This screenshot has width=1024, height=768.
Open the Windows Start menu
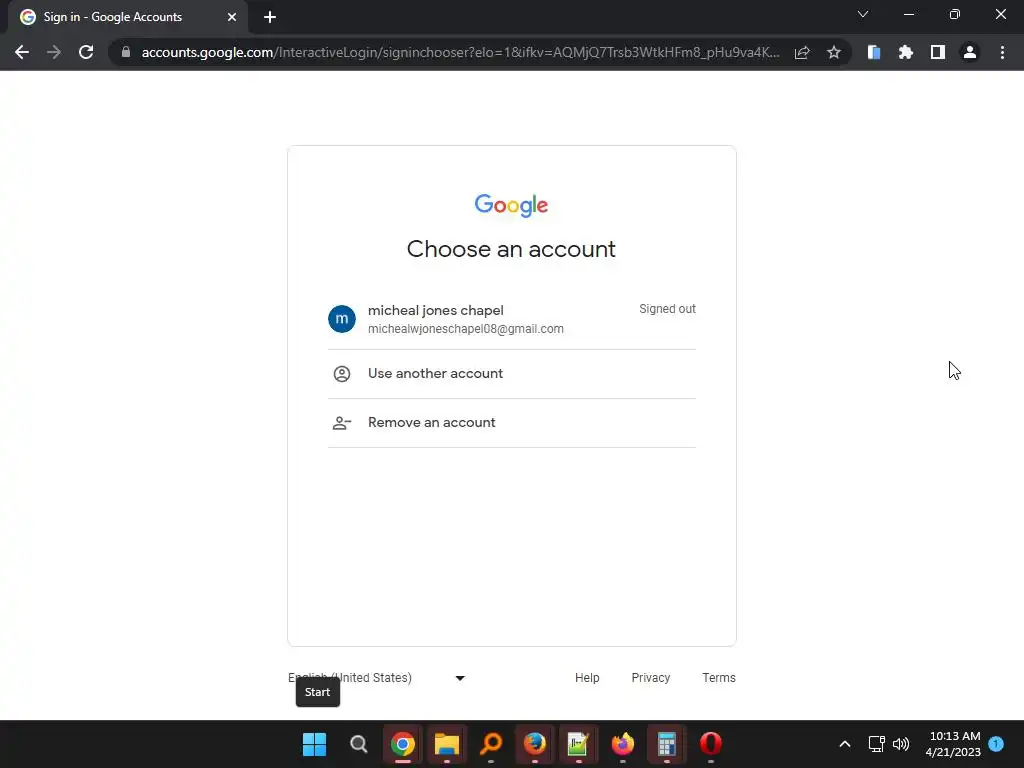click(314, 744)
